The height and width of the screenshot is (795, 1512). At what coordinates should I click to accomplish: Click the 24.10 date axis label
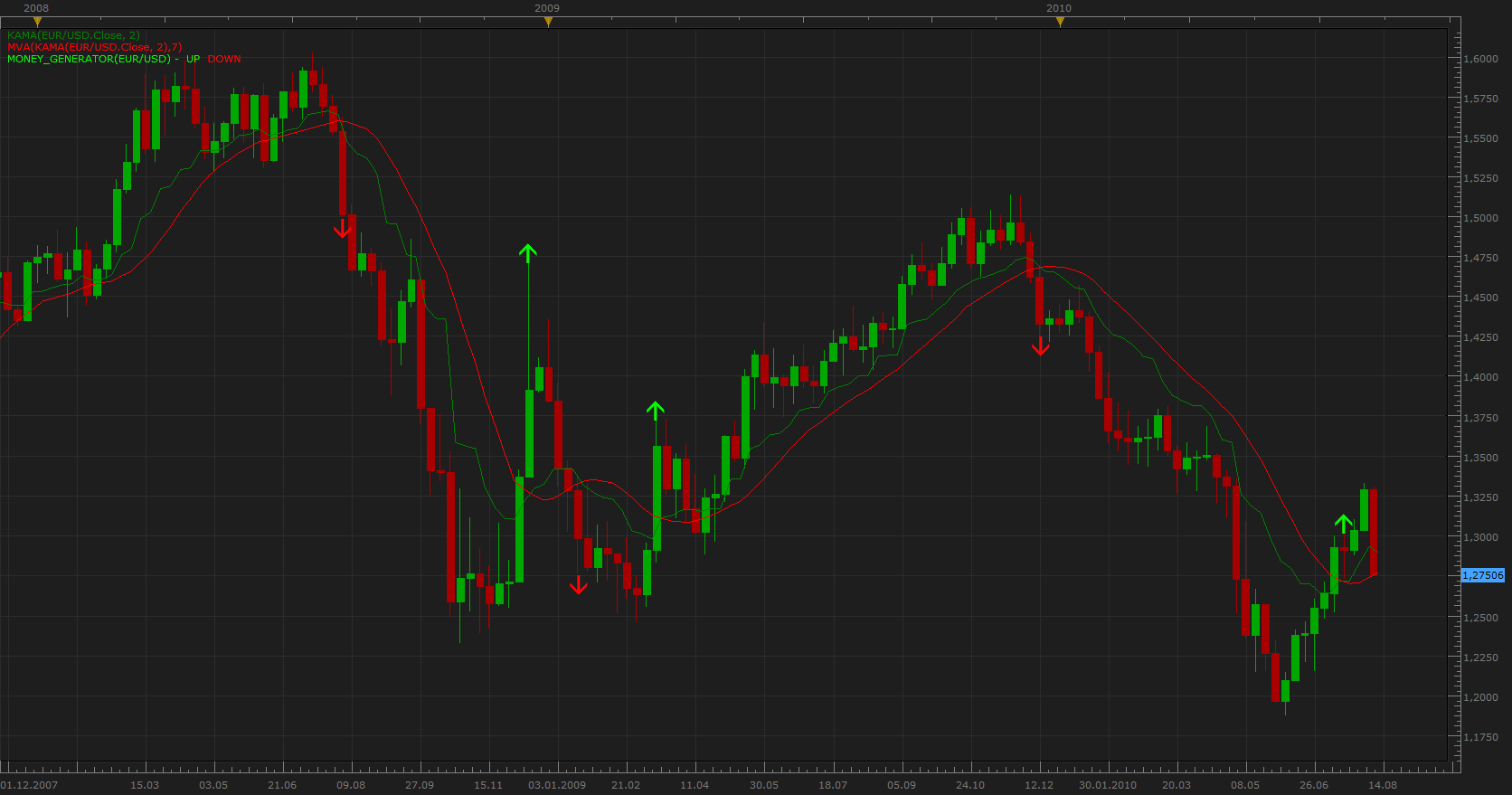[x=970, y=785]
